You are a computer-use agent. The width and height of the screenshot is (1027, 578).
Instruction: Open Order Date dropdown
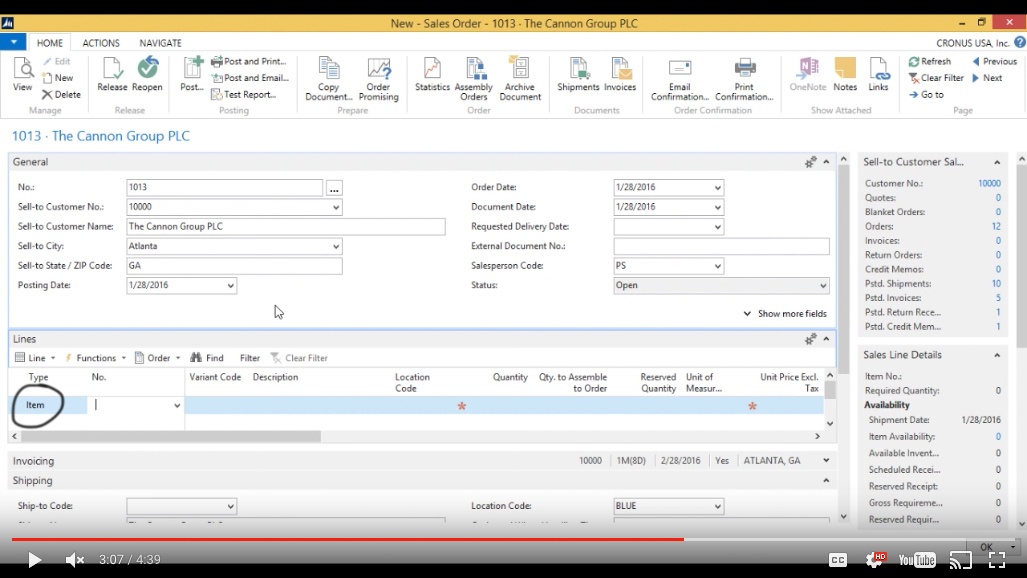pos(717,187)
